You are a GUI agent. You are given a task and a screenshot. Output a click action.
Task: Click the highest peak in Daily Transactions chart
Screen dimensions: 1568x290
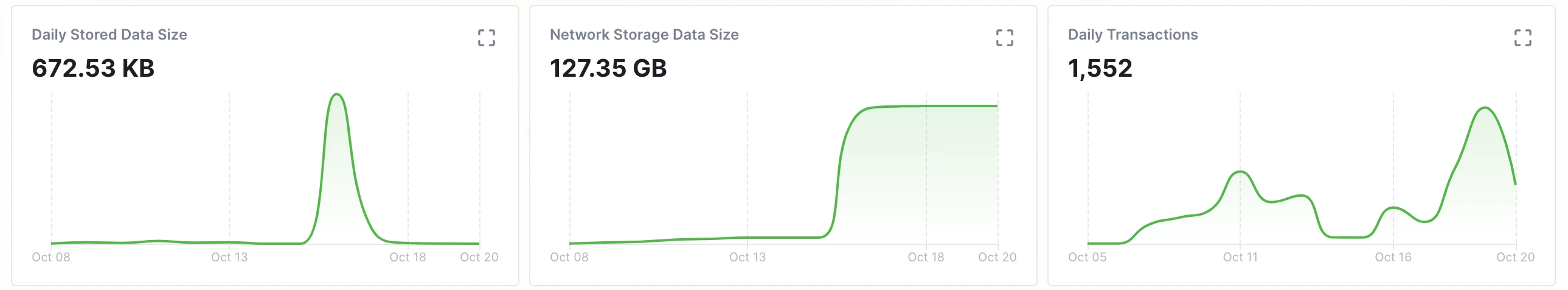click(x=1485, y=108)
